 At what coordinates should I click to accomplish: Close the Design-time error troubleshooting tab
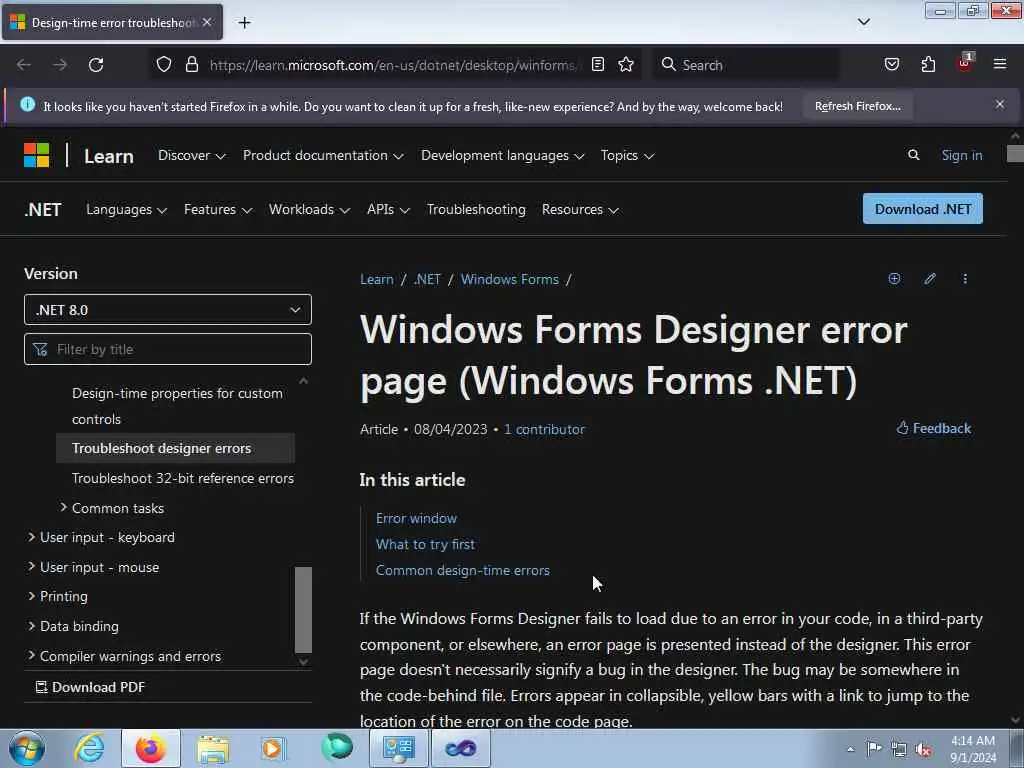pos(207,22)
